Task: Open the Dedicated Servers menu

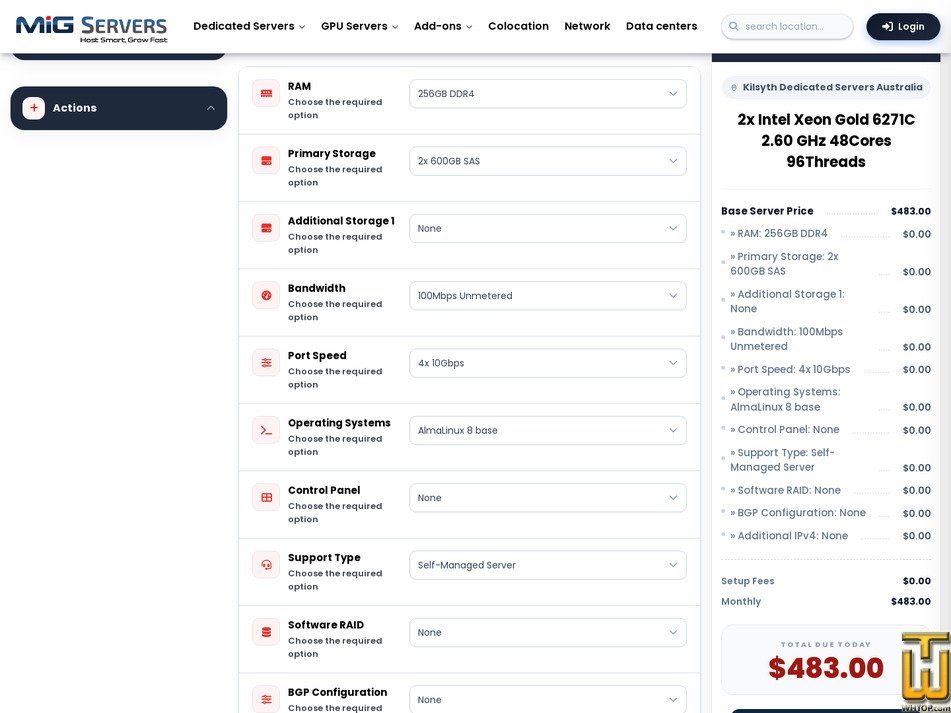Action: coord(249,26)
